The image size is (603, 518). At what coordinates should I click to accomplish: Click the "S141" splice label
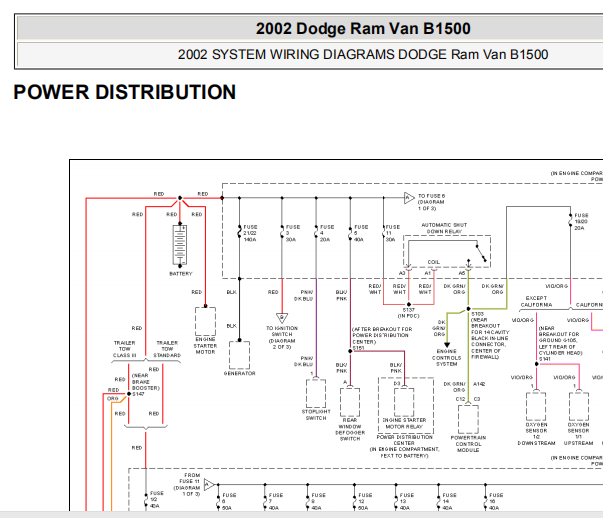[545, 359]
